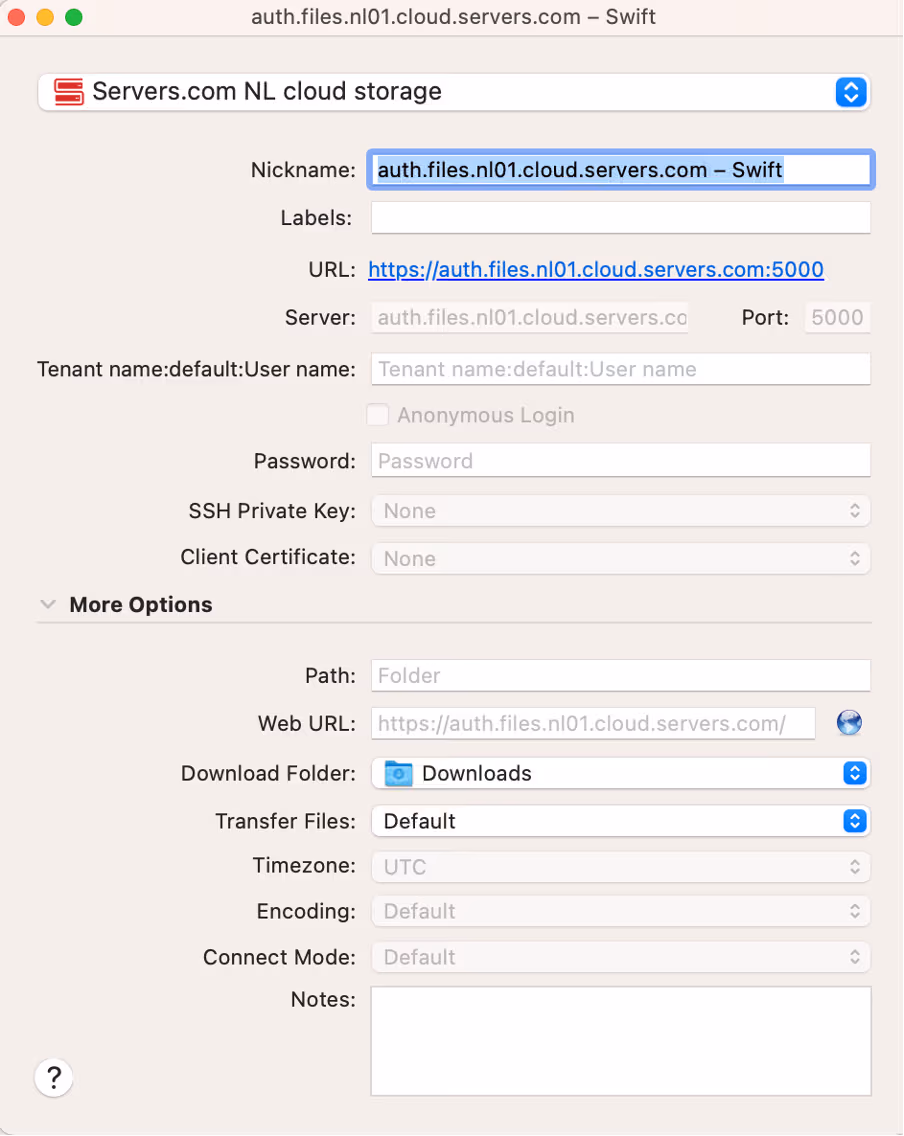Image resolution: width=904 pixels, height=1136 pixels.
Task: Click the Labels: label
Action: (316, 217)
